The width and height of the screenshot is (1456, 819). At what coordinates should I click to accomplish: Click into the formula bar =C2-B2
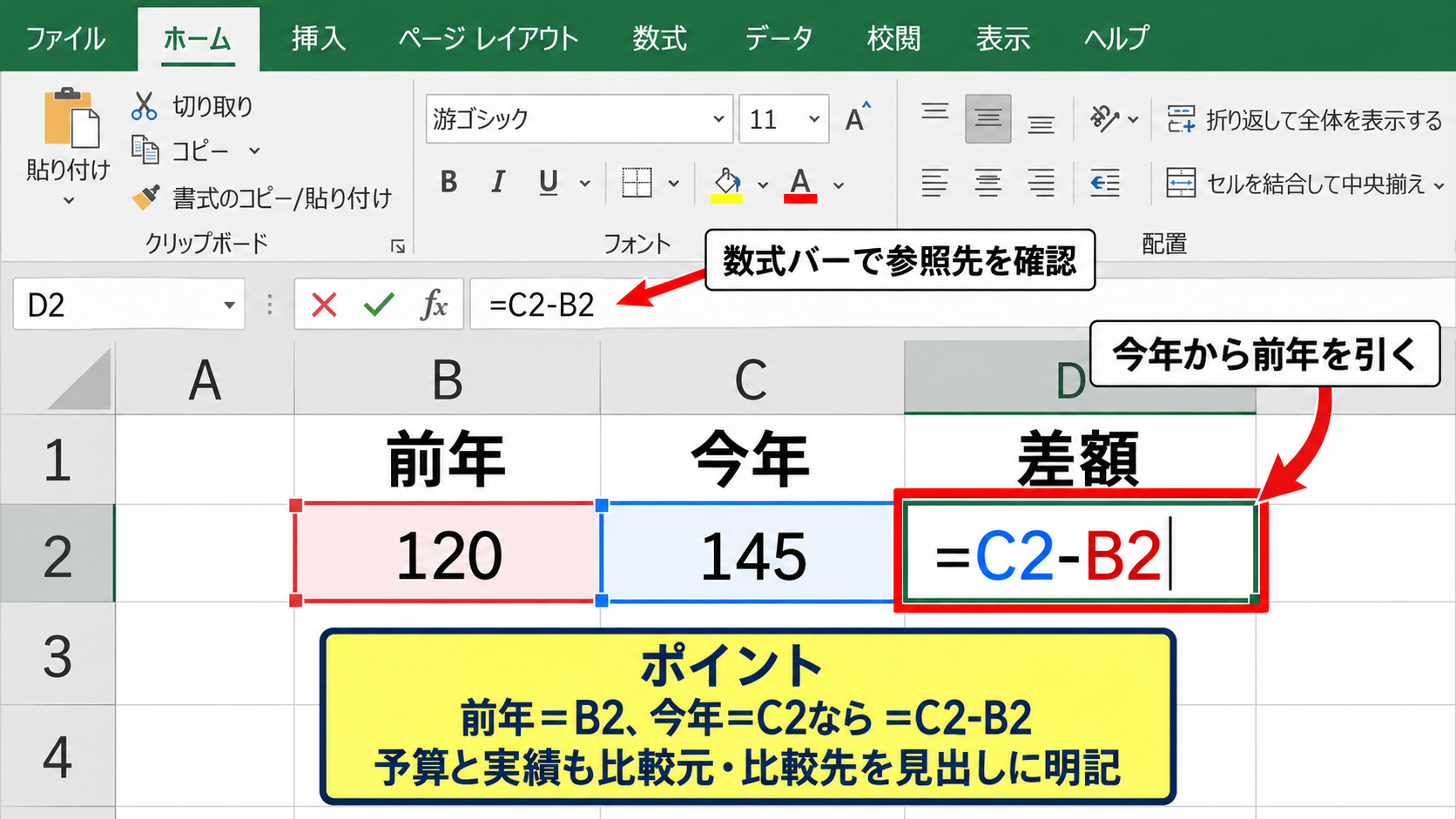click(x=962, y=305)
